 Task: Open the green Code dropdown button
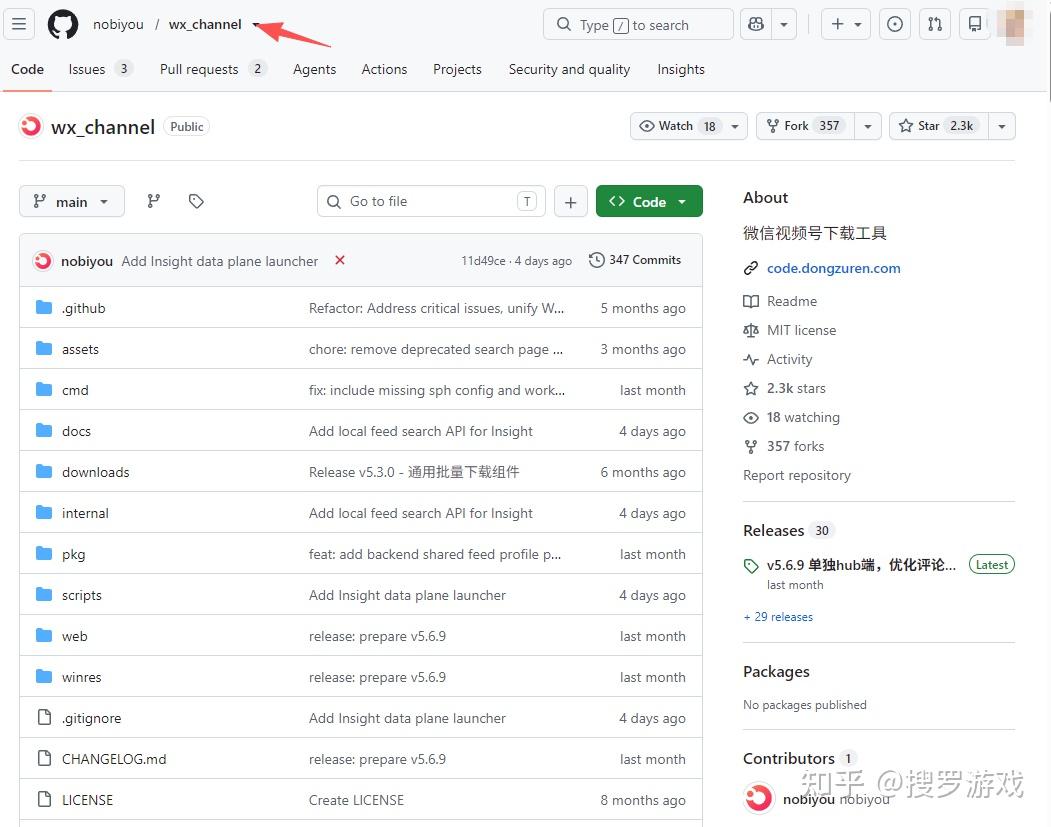[x=649, y=202]
